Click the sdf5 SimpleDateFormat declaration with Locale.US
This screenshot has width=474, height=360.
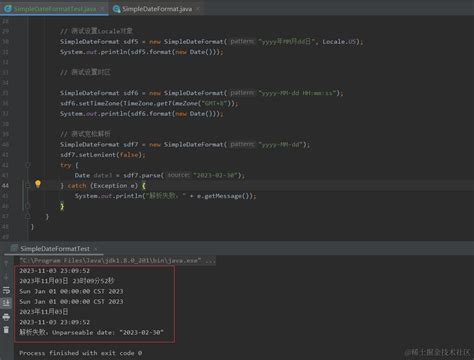click(212, 42)
